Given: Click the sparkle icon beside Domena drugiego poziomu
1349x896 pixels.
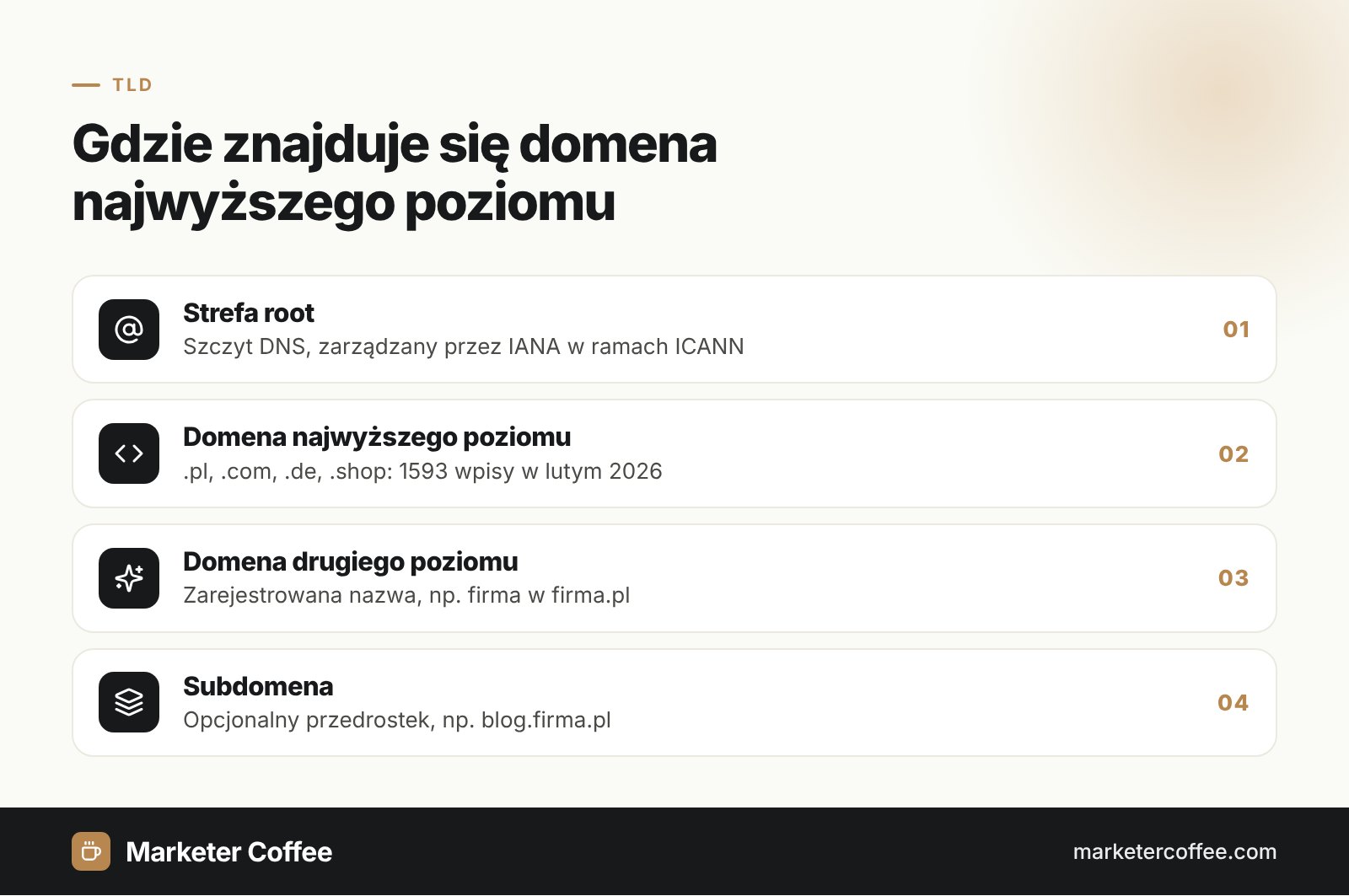Looking at the screenshot, I should pos(129,578).
